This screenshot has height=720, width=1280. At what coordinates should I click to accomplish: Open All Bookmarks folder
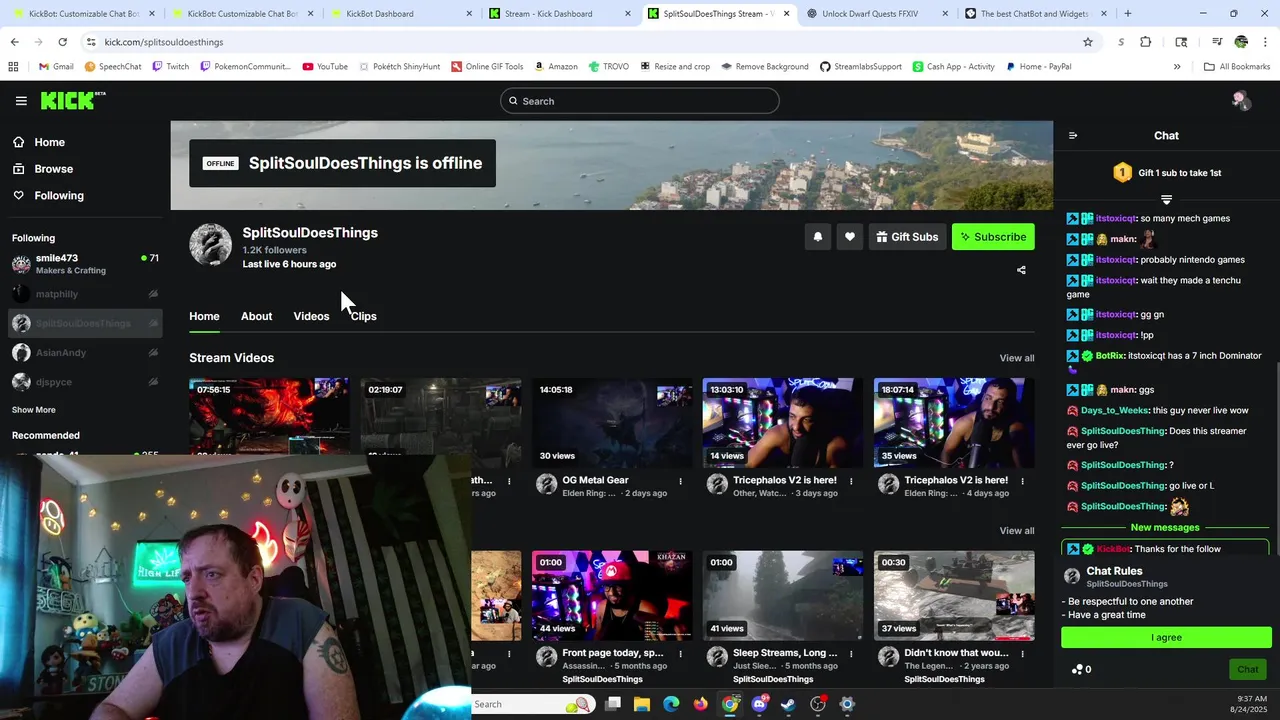[x=1237, y=67]
